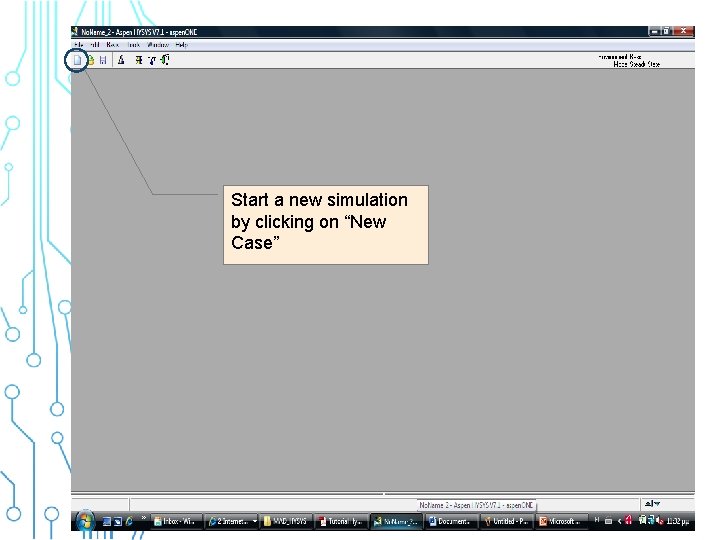Image resolution: width=720 pixels, height=540 pixels.
Task: Click the HYSYS title bar icon
Action: [75, 32]
